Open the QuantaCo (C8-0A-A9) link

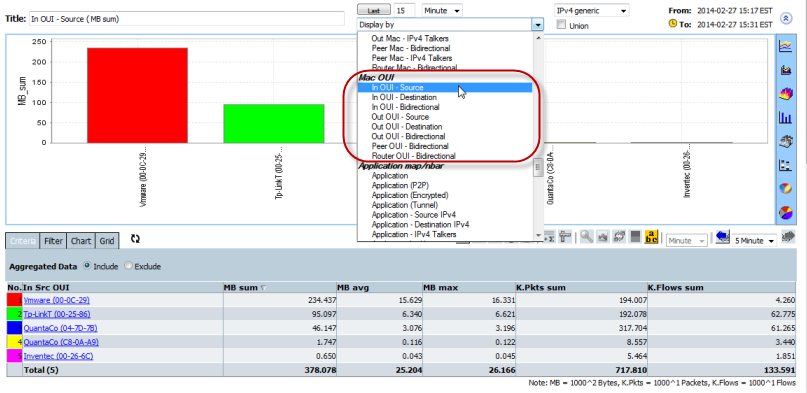(x=61, y=342)
